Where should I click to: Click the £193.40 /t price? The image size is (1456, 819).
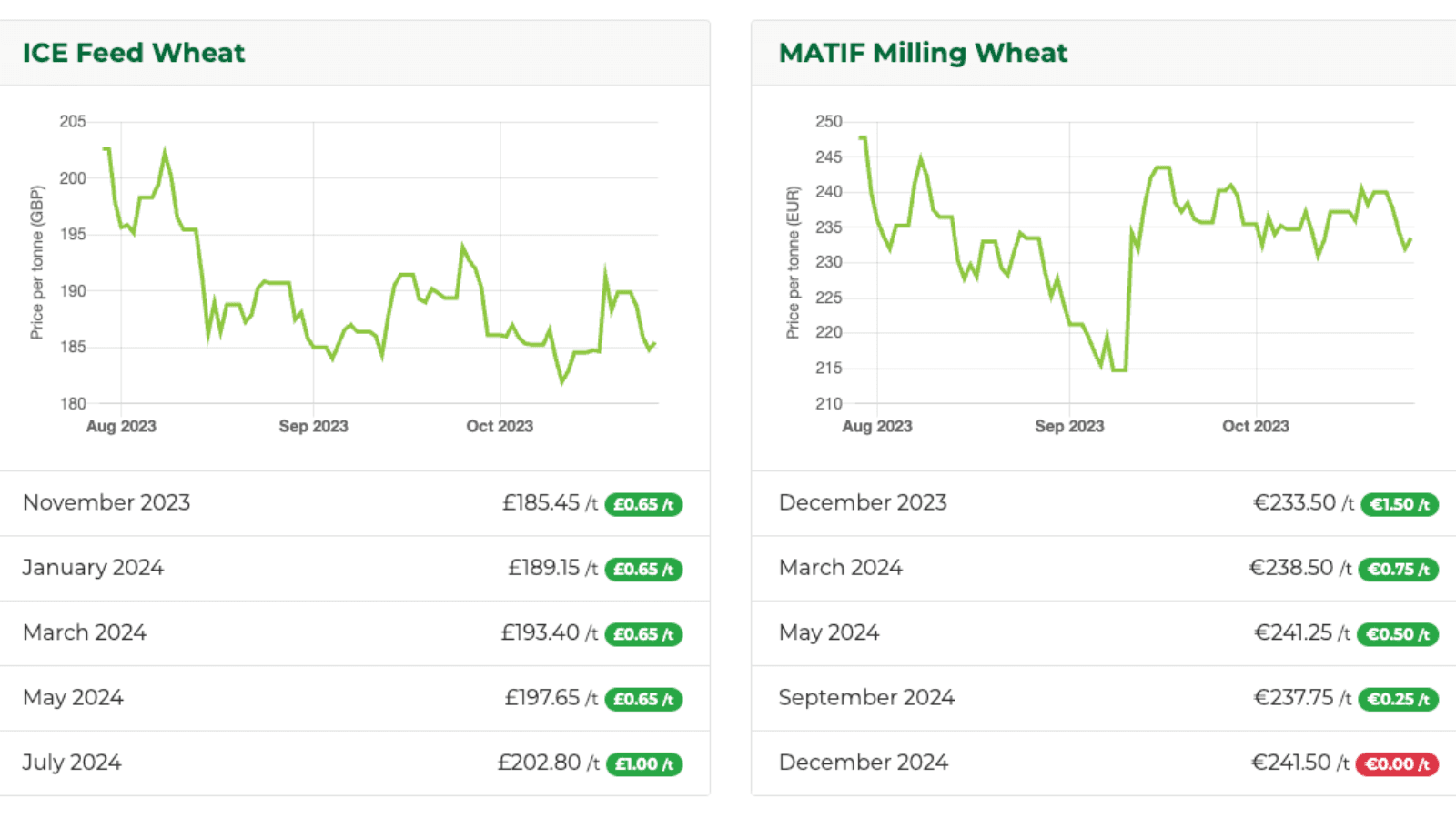(x=549, y=633)
